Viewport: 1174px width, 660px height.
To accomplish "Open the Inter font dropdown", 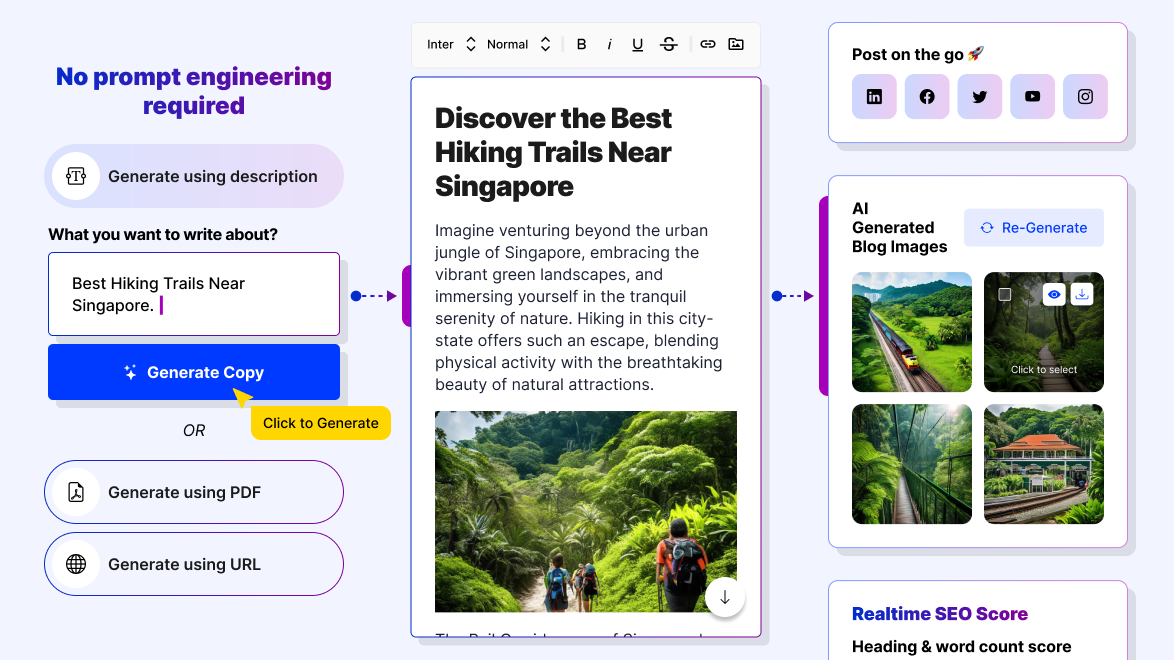I will pyautogui.click(x=451, y=44).
